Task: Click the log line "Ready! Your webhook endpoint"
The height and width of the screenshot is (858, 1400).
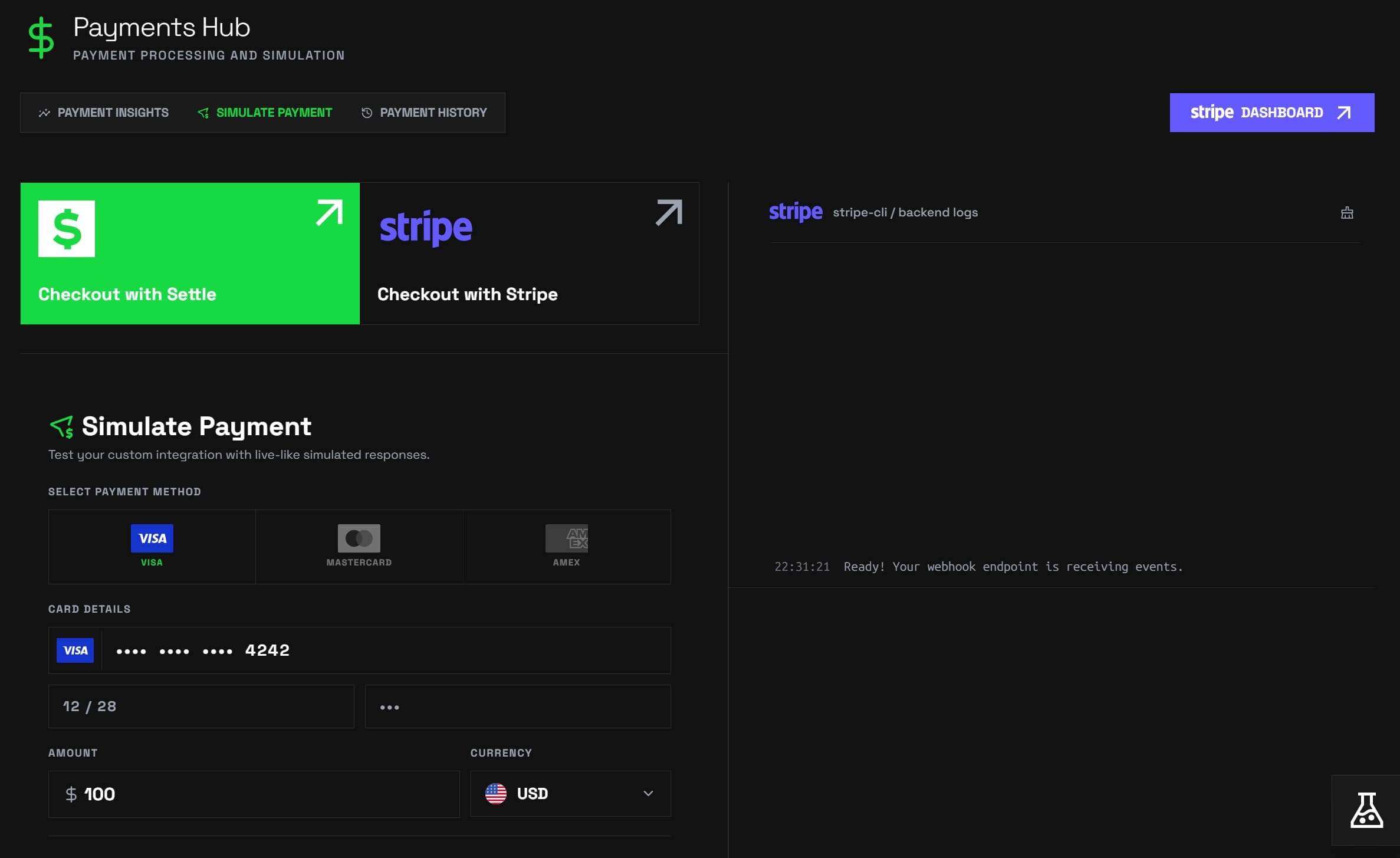Action: click(x=1013, y=567)
